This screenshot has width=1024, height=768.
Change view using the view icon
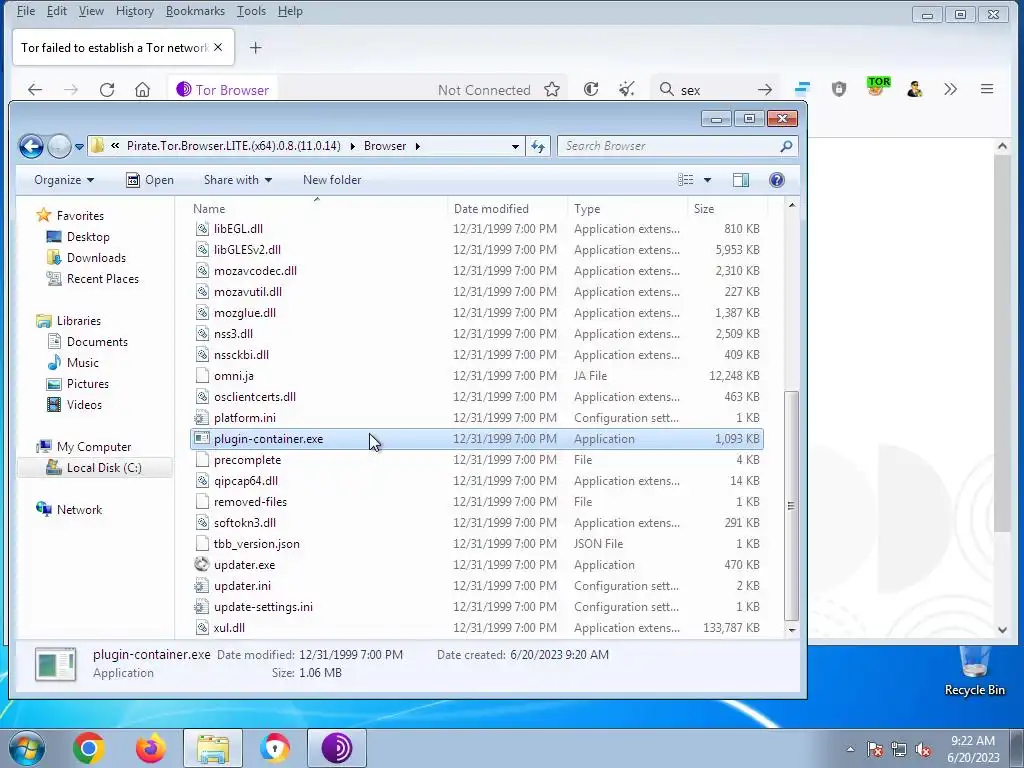pos(685,180)
